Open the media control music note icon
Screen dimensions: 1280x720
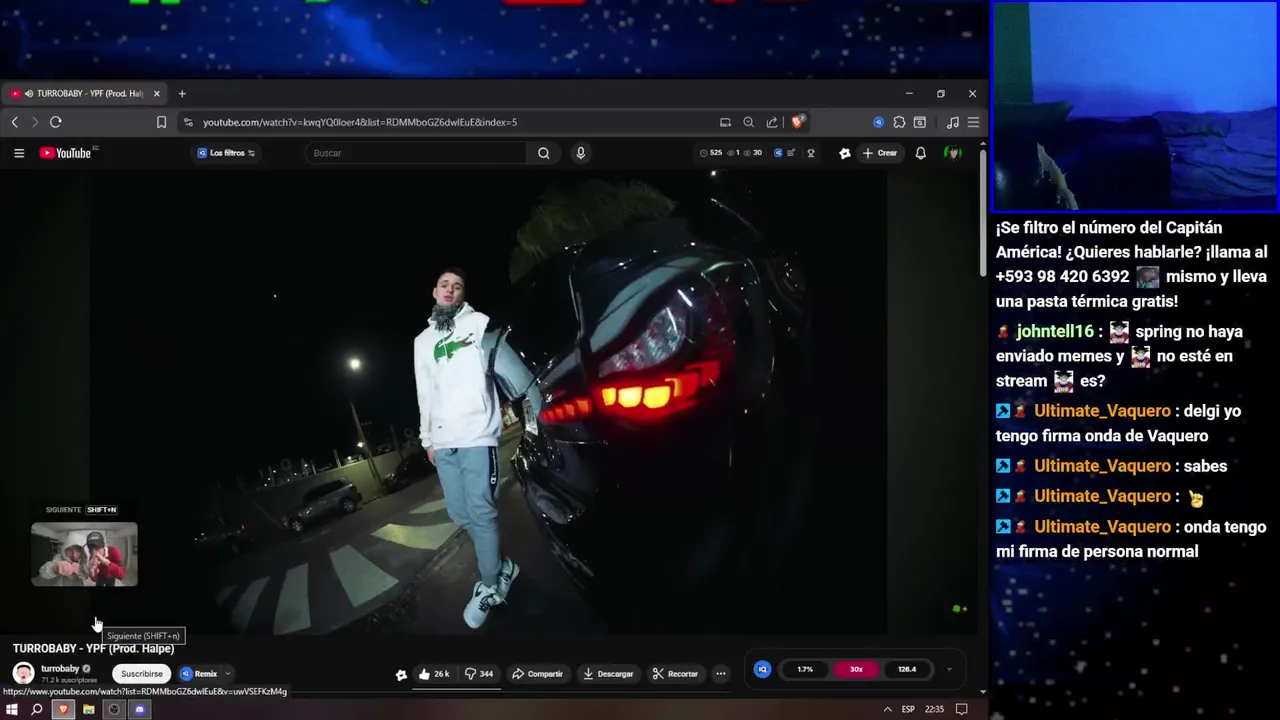(x=952, y=122)
